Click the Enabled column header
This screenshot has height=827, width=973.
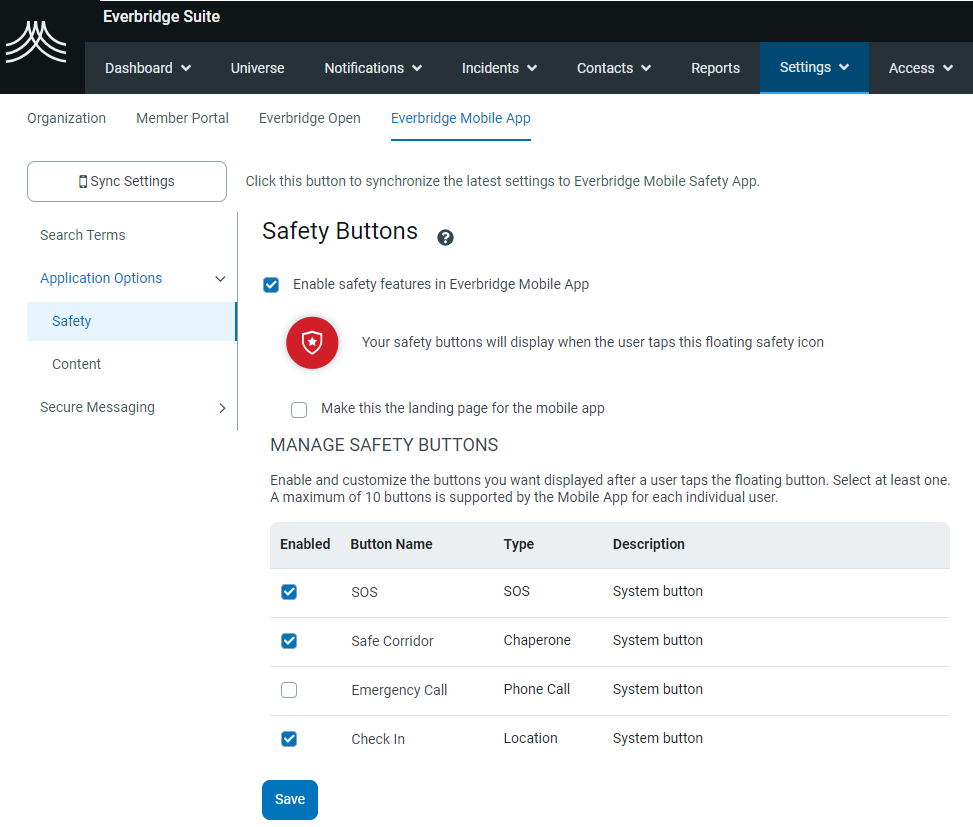coord(305,544)
